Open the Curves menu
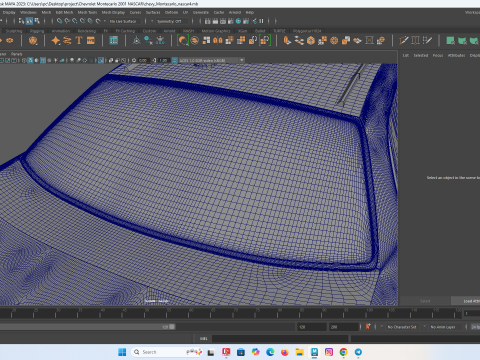480x360 pixels. pos(135,12)
